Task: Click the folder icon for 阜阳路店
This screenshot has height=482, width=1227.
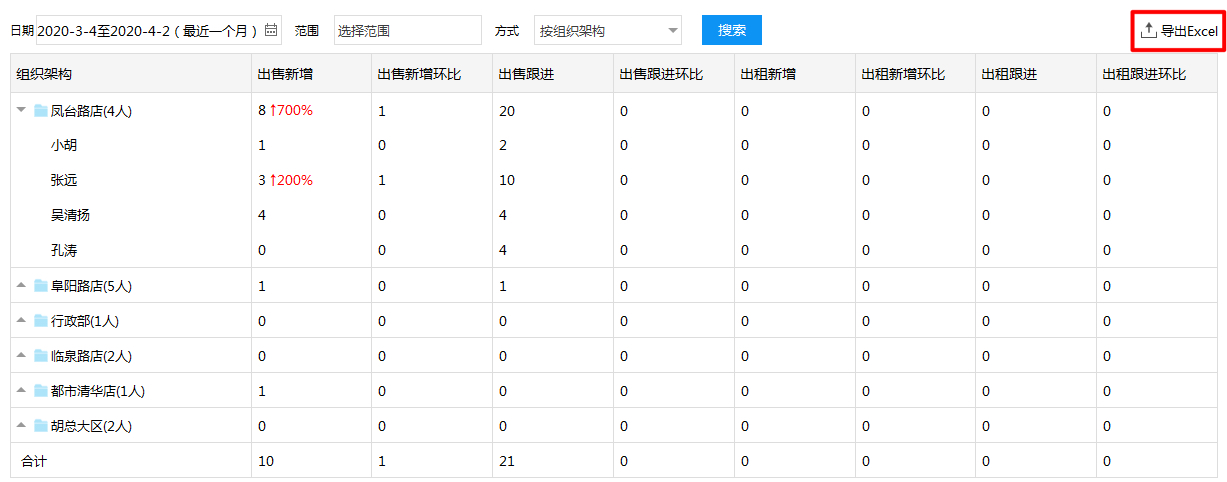Action: tap(41, 286)
